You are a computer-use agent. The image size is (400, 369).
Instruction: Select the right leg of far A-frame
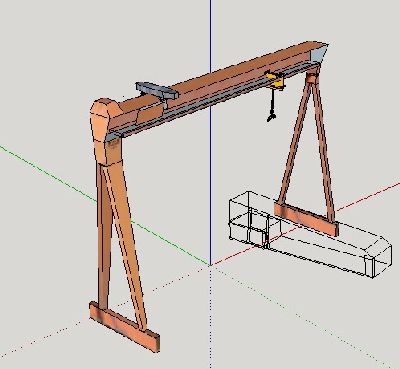coord(323,147)
